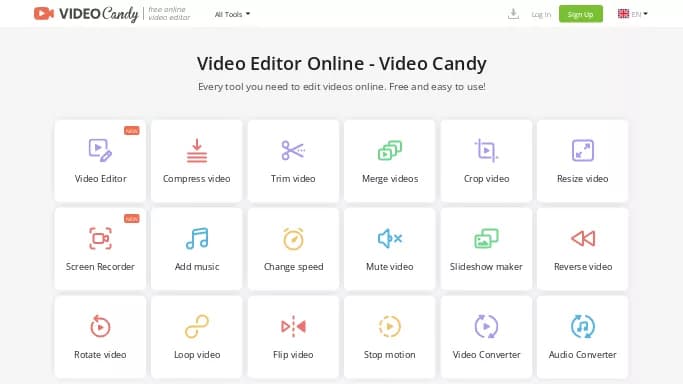
Task: Click the "Reverse video" label text
Action: tap(583, 266)
